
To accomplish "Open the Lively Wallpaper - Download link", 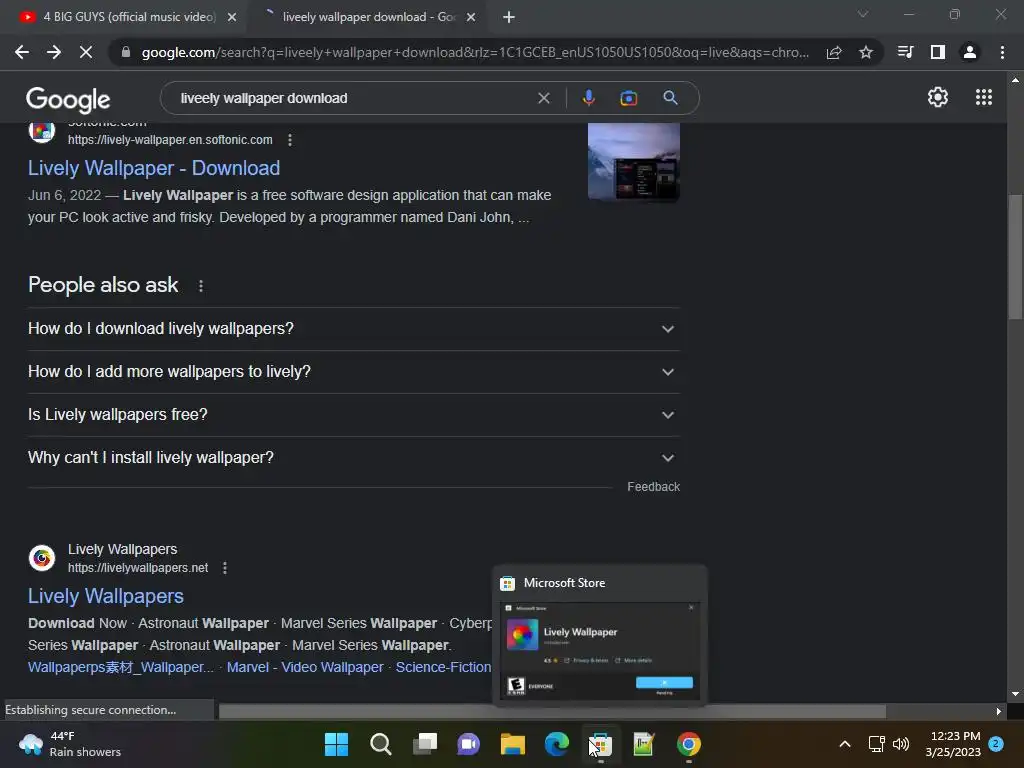I will [x=153, y=168].
